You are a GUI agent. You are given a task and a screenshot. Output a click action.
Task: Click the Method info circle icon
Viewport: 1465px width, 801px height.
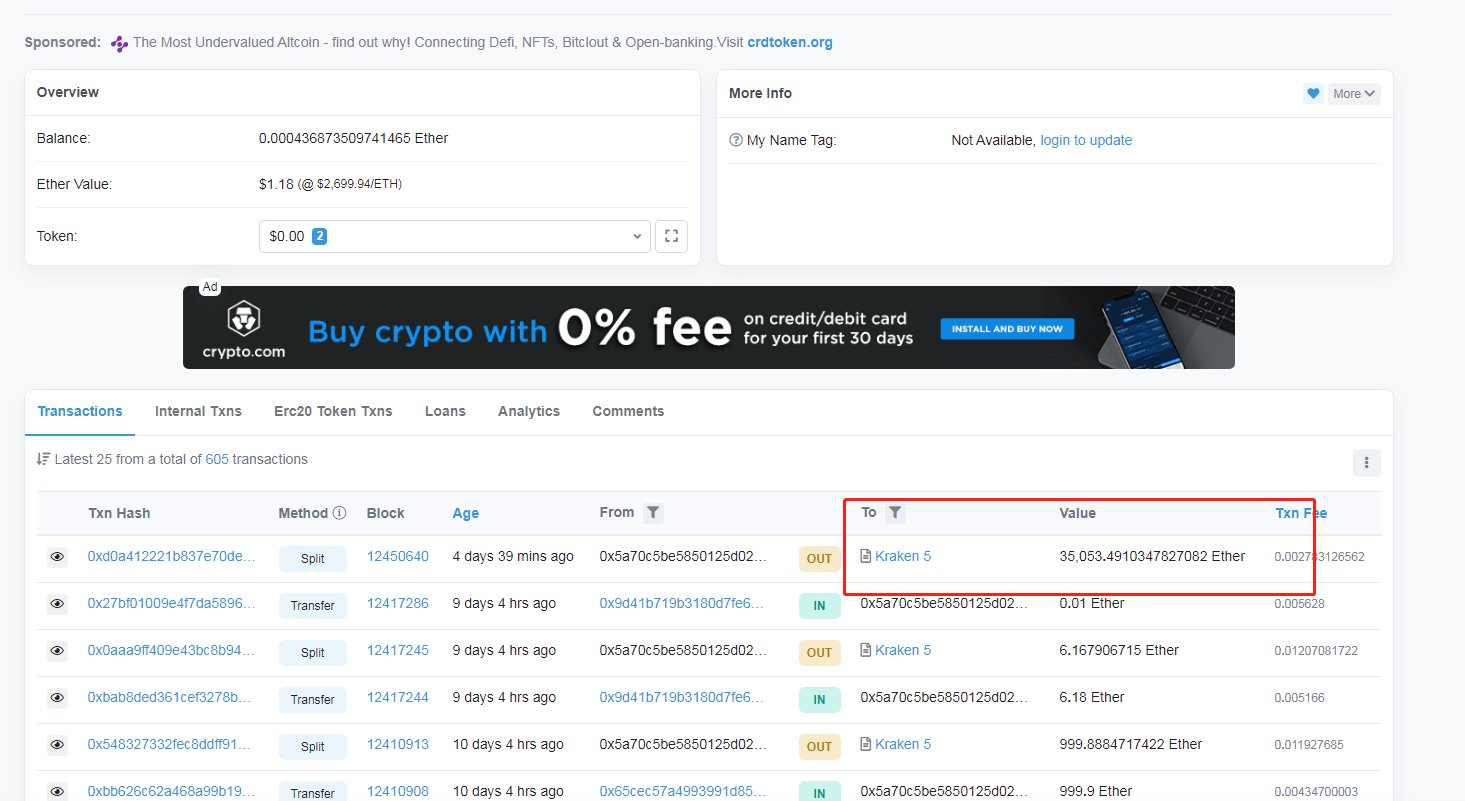pos(339,513)
